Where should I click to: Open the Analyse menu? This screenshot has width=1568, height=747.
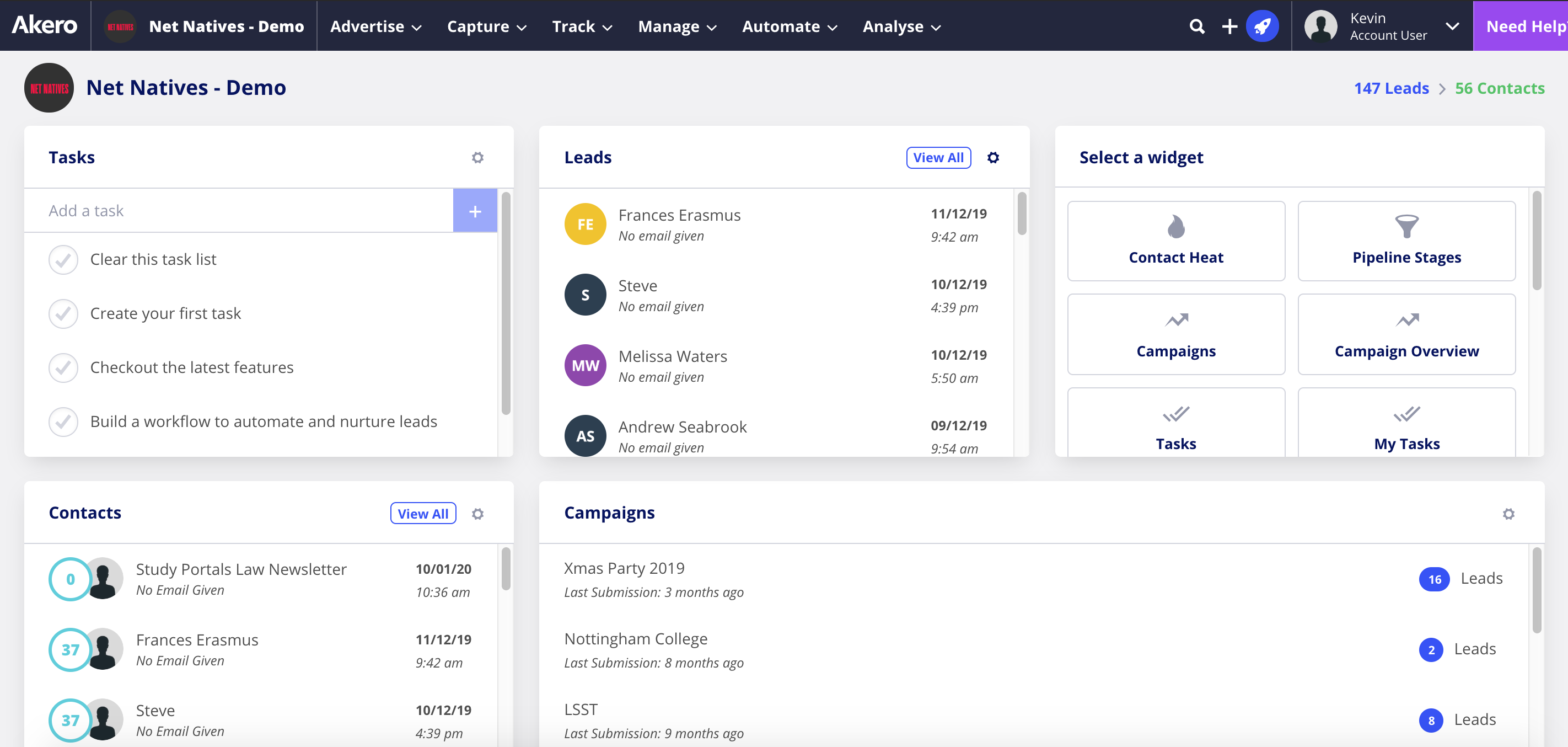[901, 26]
